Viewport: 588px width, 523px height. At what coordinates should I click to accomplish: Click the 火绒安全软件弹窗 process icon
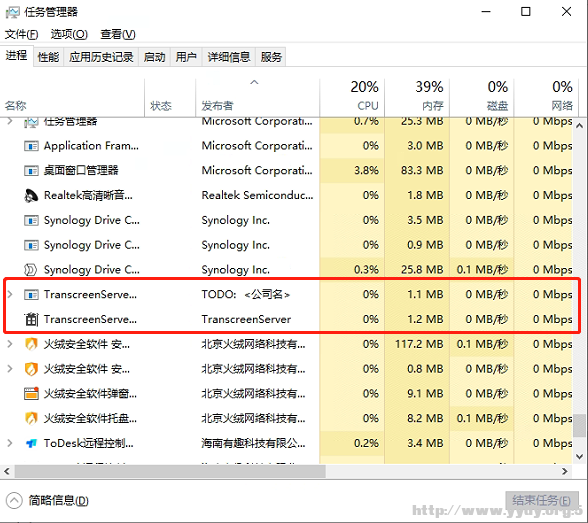click(31, 394)
